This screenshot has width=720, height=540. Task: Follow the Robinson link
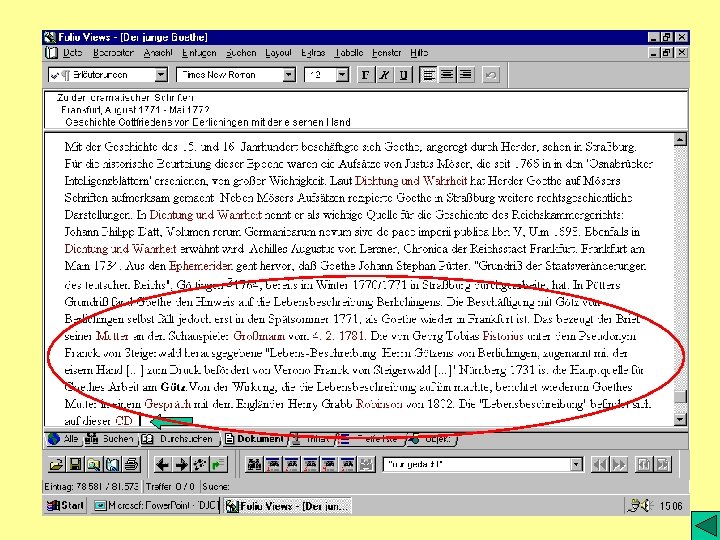379,404
